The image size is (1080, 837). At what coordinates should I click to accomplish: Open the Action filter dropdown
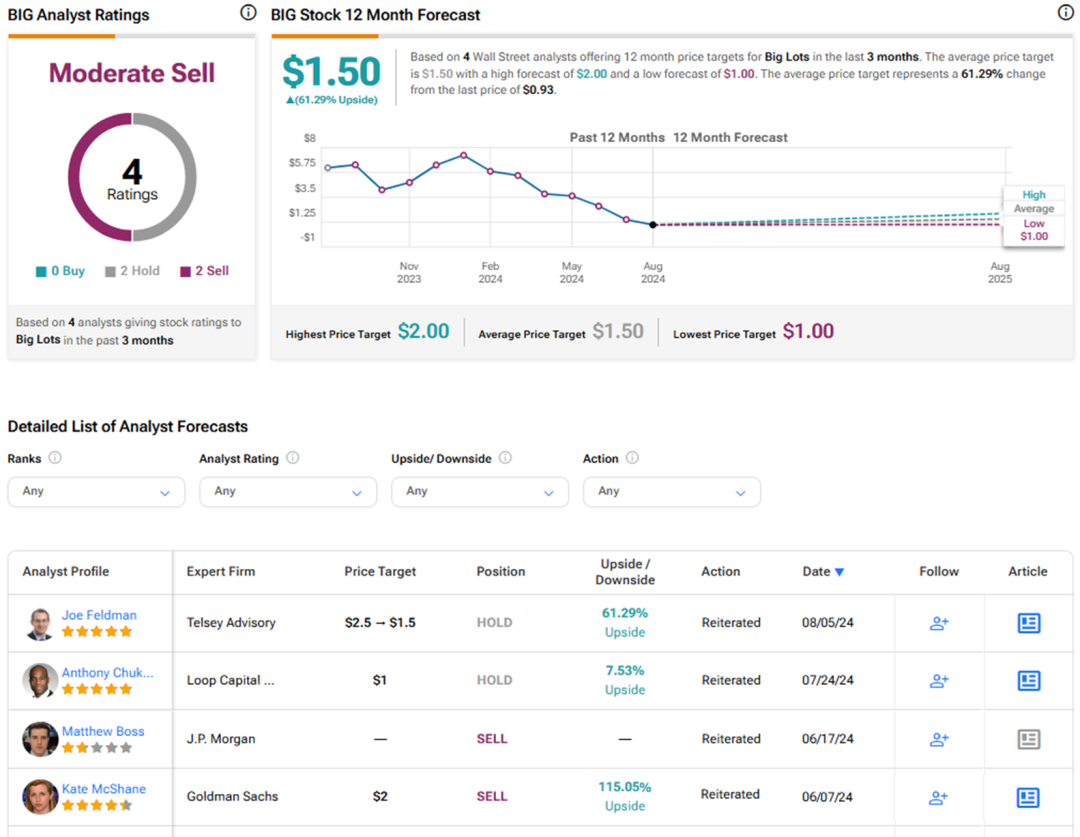pyautogui.click(x=672, y=492)
